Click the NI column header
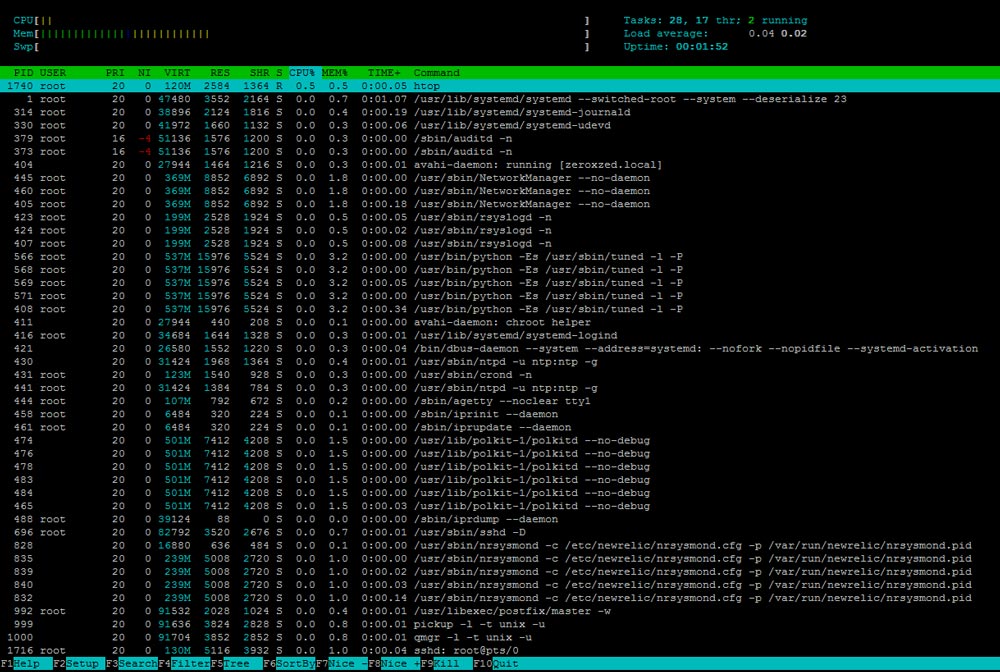This screenshot has height=672, width=1000. (x=145, y=73)
